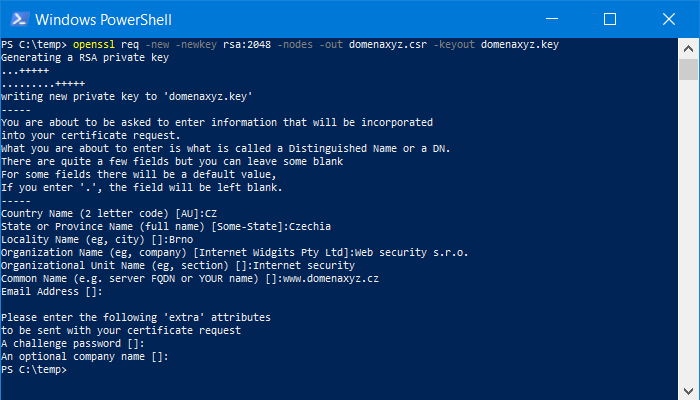The image size is (700, 400).
Task: Click the vertical scrollbar thumb
Action: [688, 69]
